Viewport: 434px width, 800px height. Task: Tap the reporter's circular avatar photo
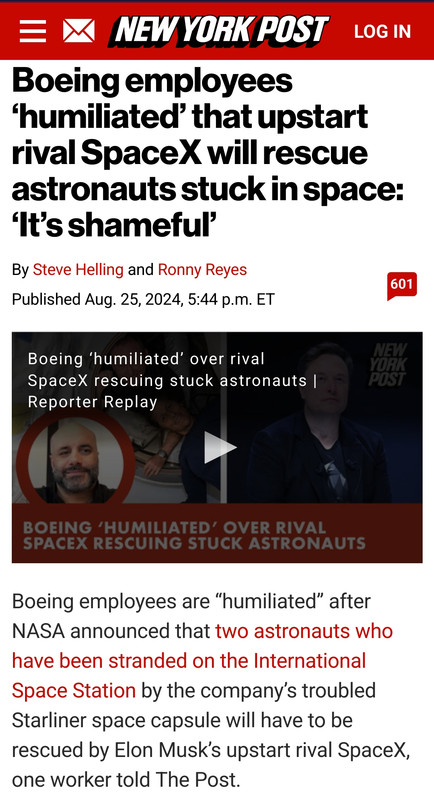pyautogui.click(x=76, y=458)
